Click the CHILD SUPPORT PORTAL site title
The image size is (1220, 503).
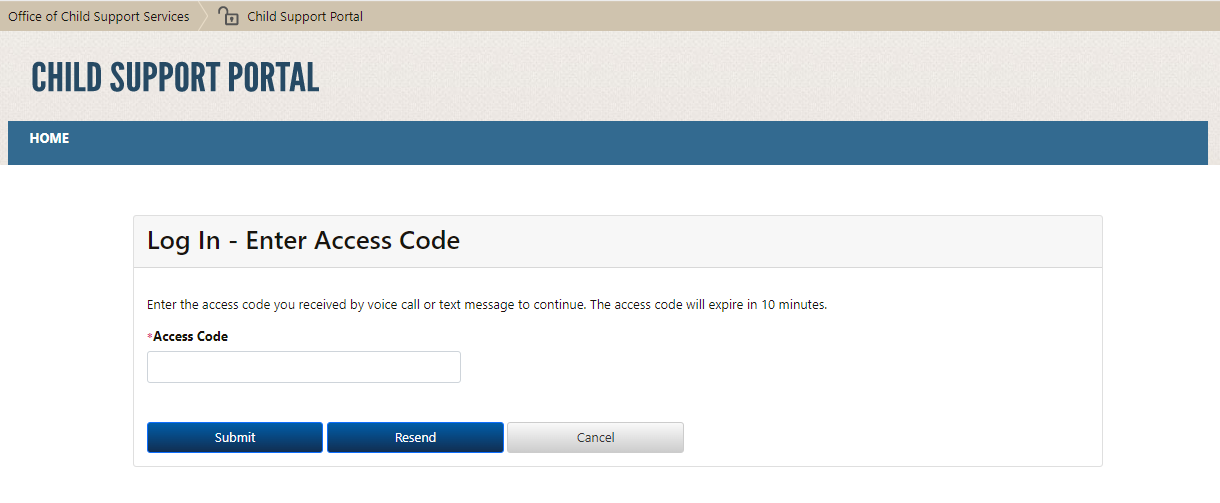[175, 78]
